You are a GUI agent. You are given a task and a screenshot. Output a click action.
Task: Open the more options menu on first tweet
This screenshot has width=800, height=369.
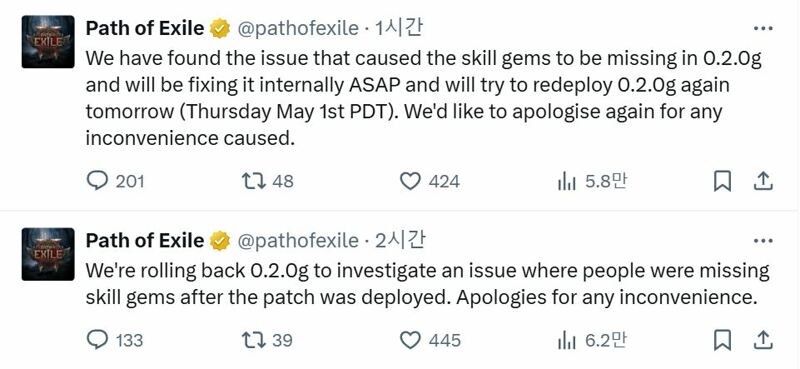763,29
